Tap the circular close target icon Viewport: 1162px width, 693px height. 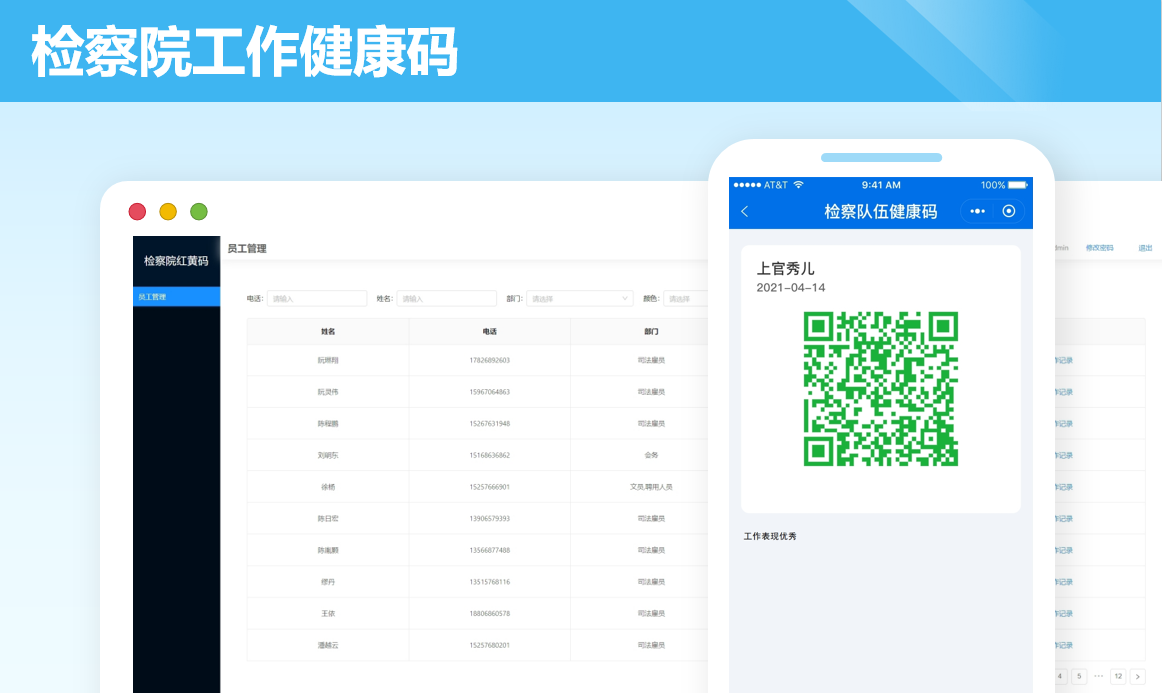(1008, 211)
